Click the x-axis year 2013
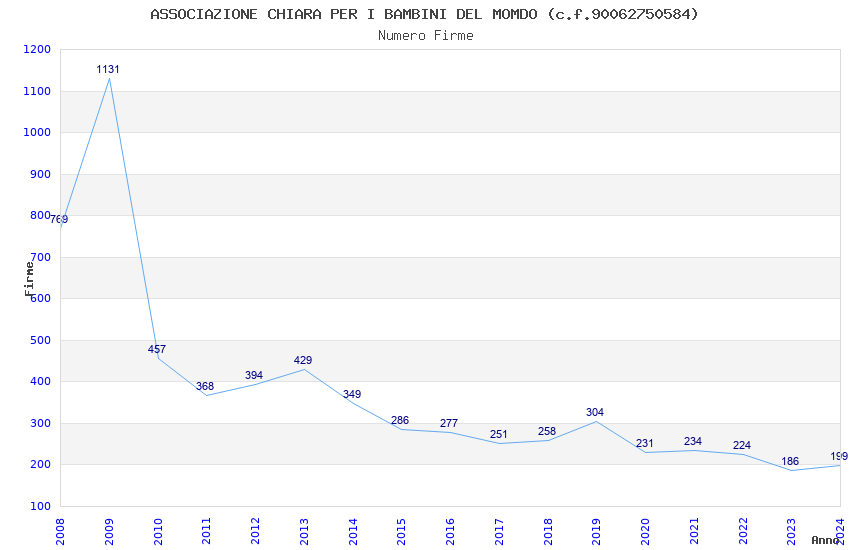Image resolution: width=850 pixels, height=550 pixels. 304,531
